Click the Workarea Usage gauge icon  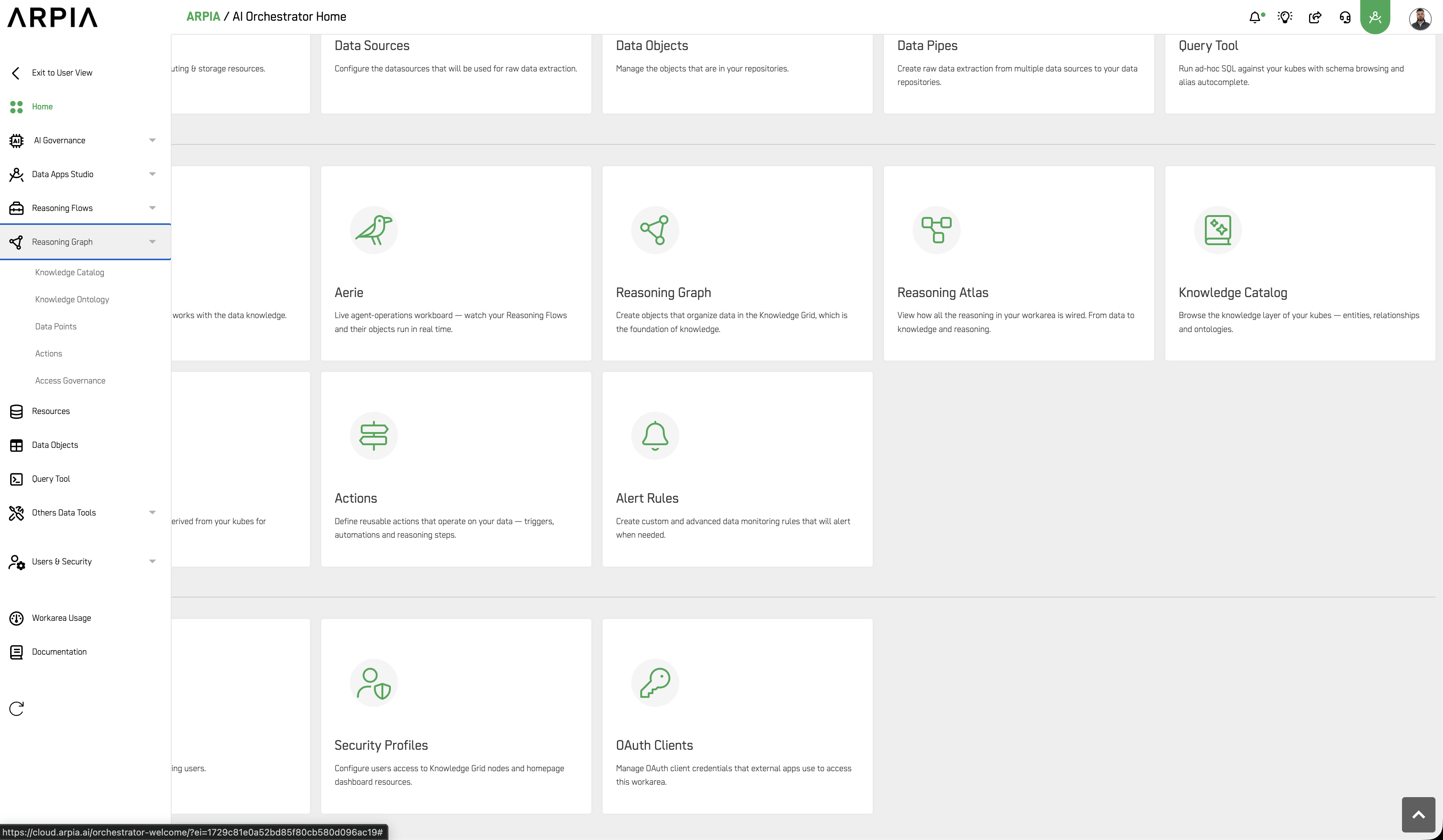(17, 618)
